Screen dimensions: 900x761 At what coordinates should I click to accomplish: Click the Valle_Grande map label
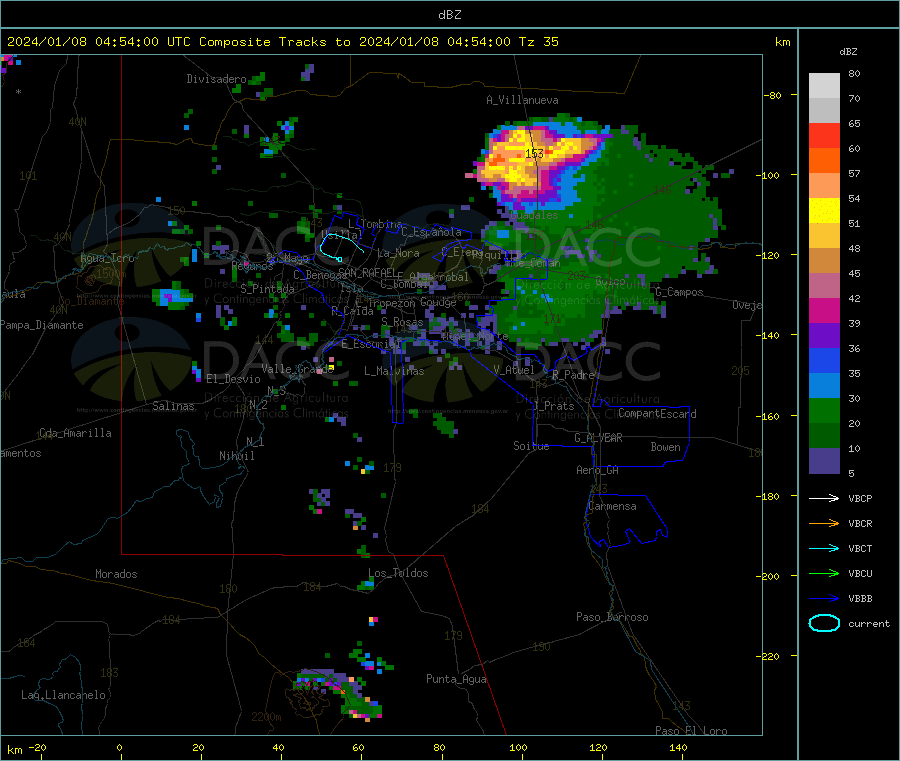[x=297, y=369]
